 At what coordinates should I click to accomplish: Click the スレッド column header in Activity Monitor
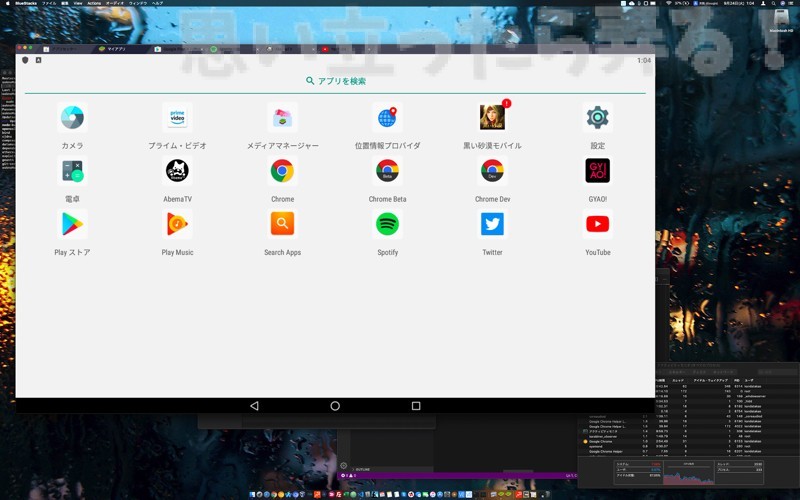point(678,381)
